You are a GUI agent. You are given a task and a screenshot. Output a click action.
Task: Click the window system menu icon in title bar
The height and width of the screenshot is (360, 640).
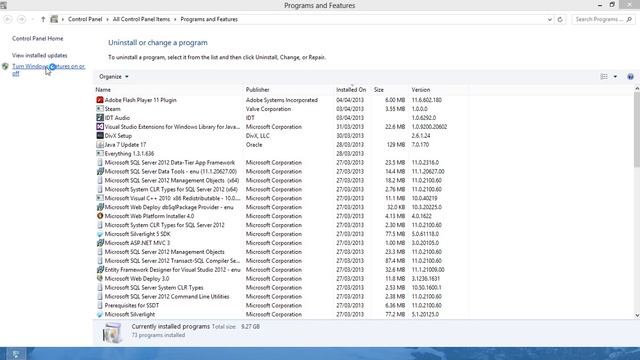click(4, 5)
